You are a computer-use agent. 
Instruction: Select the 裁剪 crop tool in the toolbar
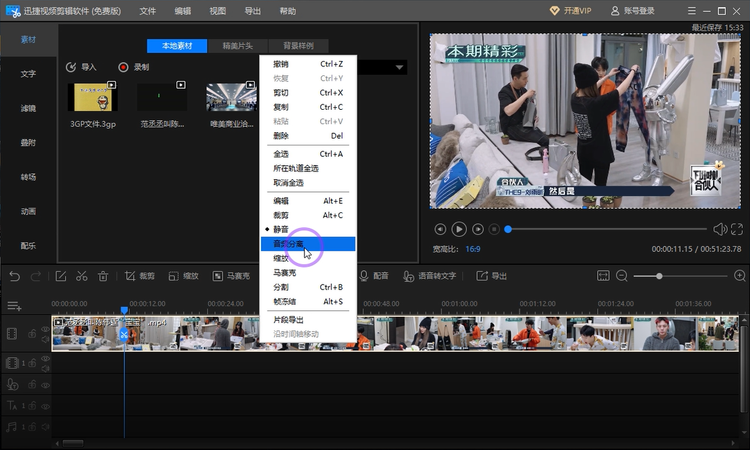tap(140, 276)
